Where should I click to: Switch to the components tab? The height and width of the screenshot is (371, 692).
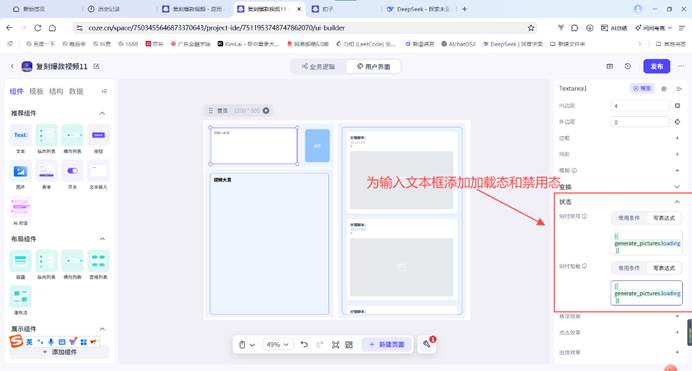pyautogui.click(x=16, y=91)
